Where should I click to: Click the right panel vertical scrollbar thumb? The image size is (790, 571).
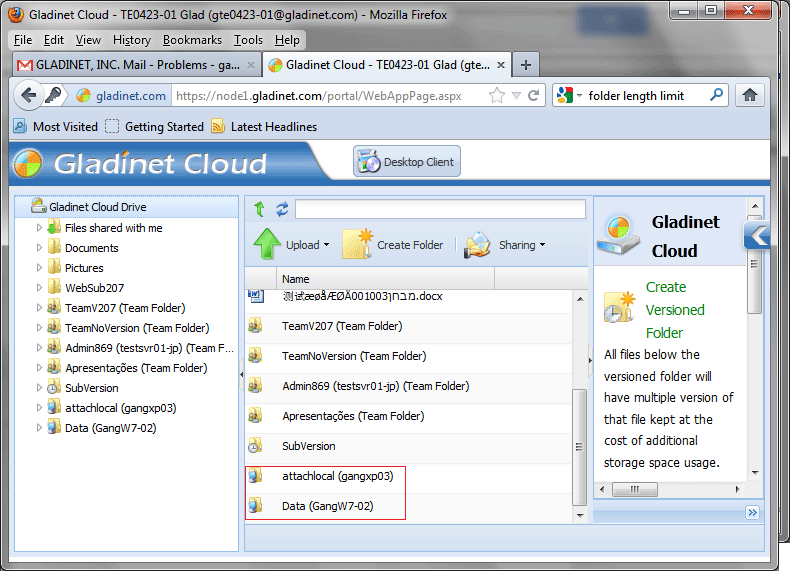754,265
